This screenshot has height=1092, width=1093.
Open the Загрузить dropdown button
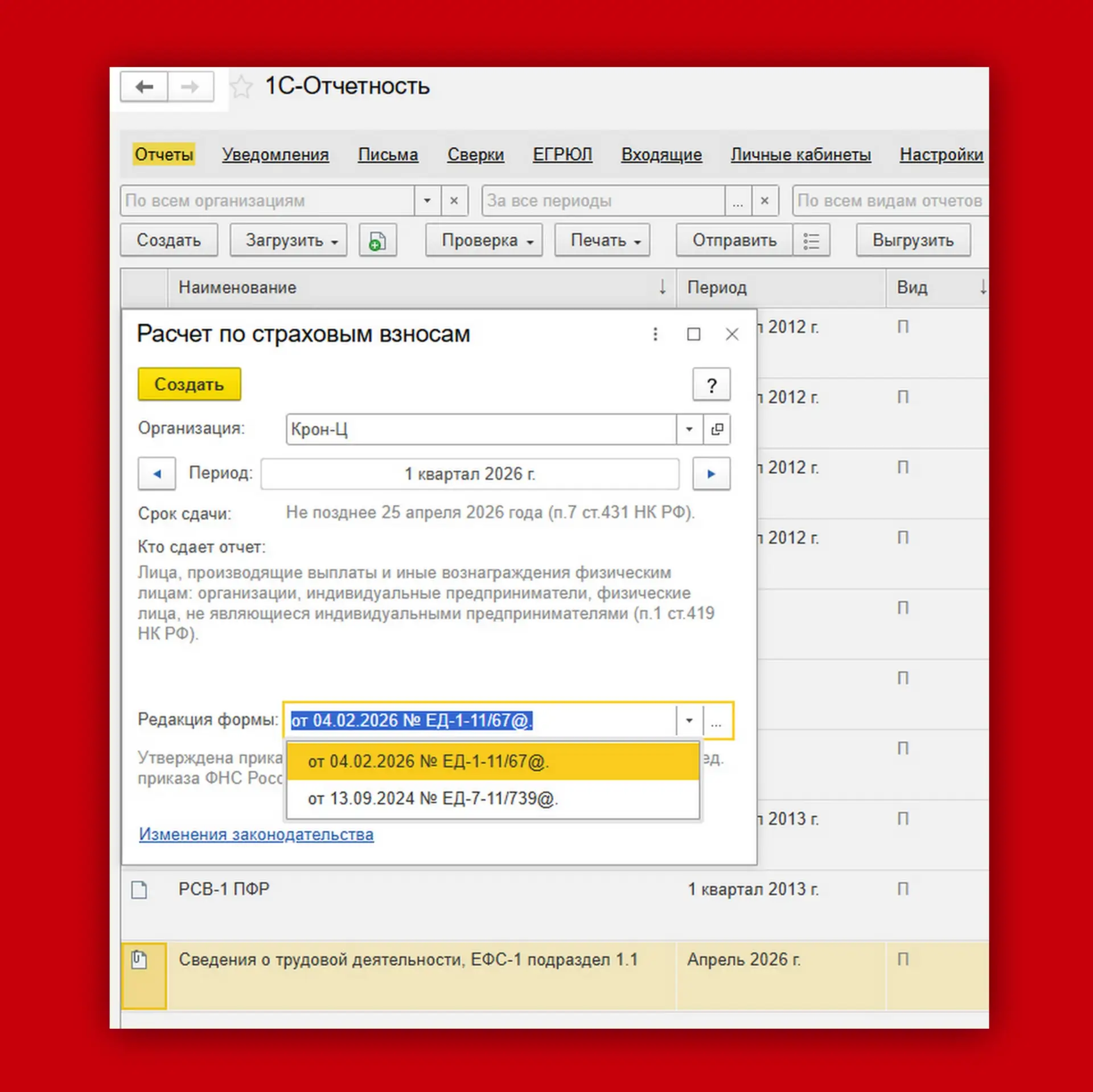tap(289, 241)
